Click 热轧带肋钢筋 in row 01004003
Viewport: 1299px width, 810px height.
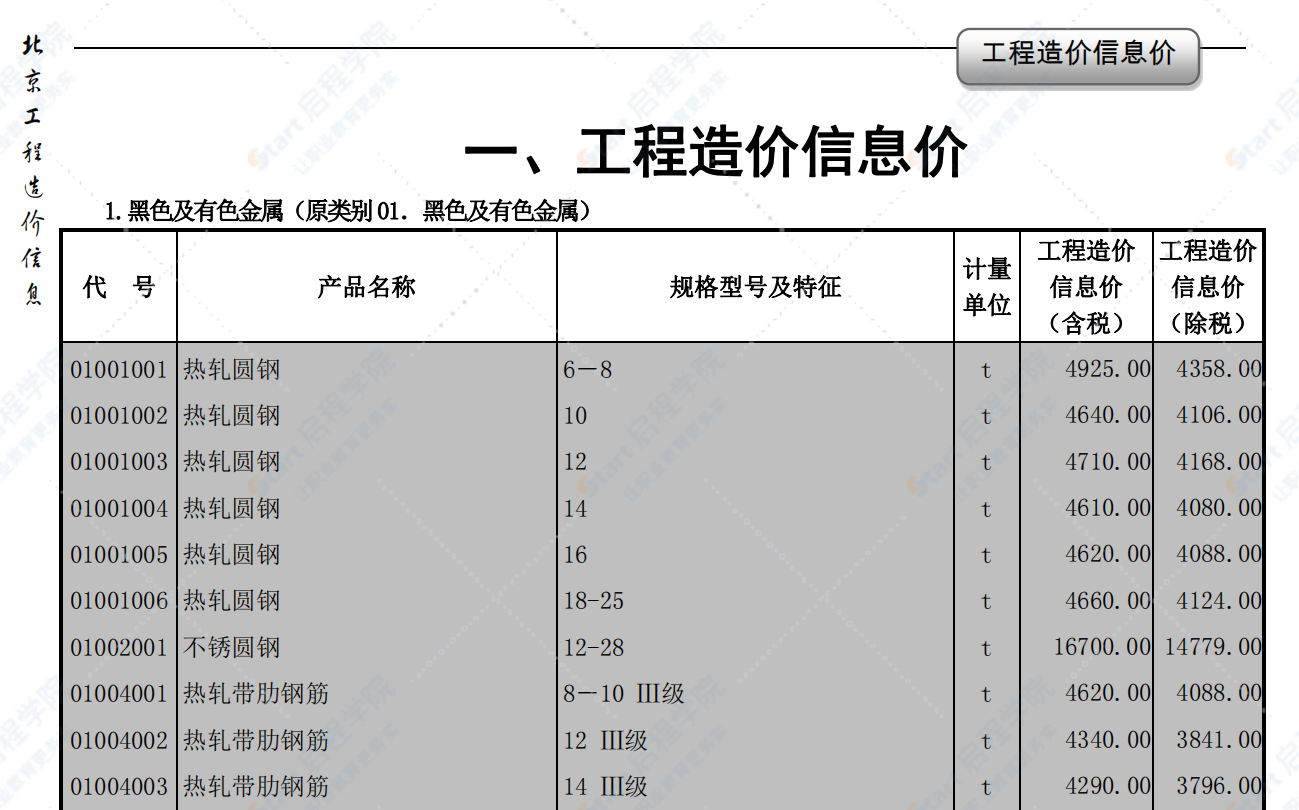pos(256,787)
